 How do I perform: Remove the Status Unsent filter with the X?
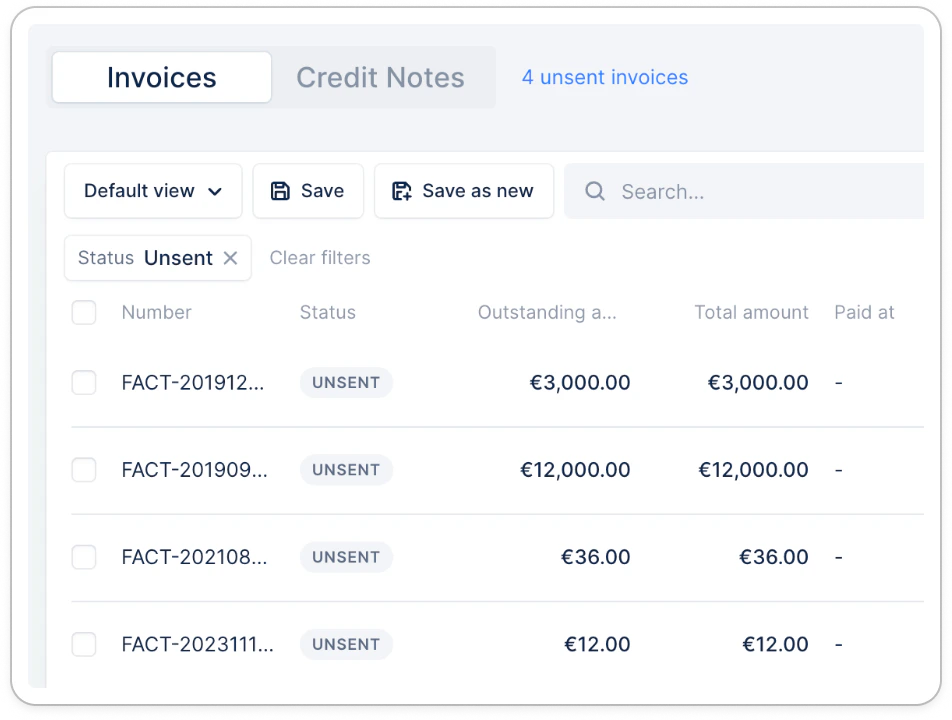coord(230,258)
